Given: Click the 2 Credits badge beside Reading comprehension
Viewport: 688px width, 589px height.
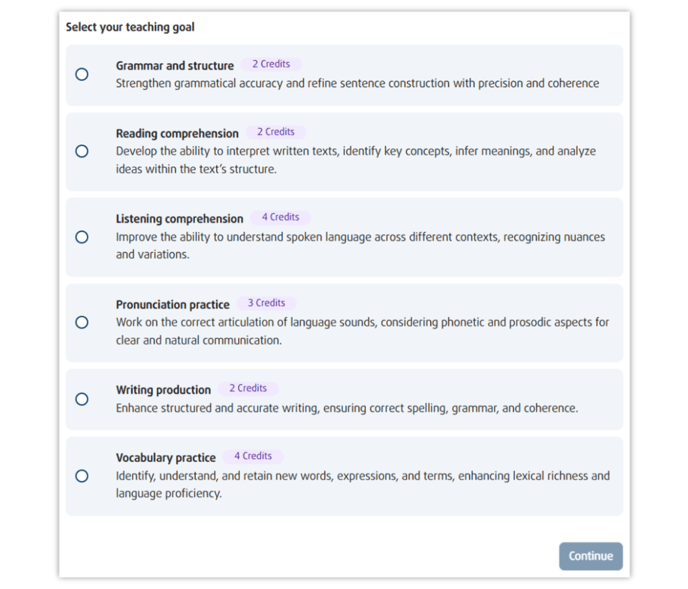Looking at the screenshot, I should pos(276,132).
